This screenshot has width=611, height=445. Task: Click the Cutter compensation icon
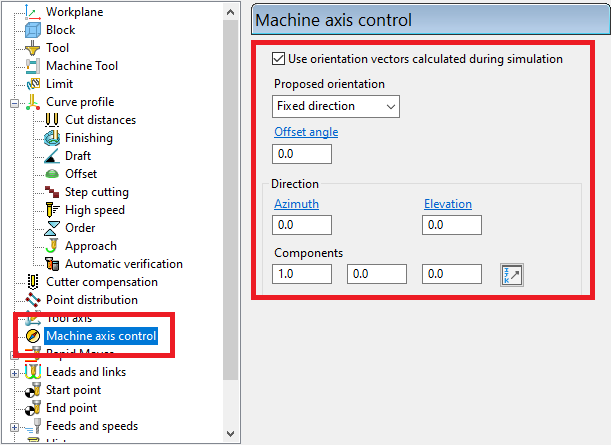tap(32, 282)
